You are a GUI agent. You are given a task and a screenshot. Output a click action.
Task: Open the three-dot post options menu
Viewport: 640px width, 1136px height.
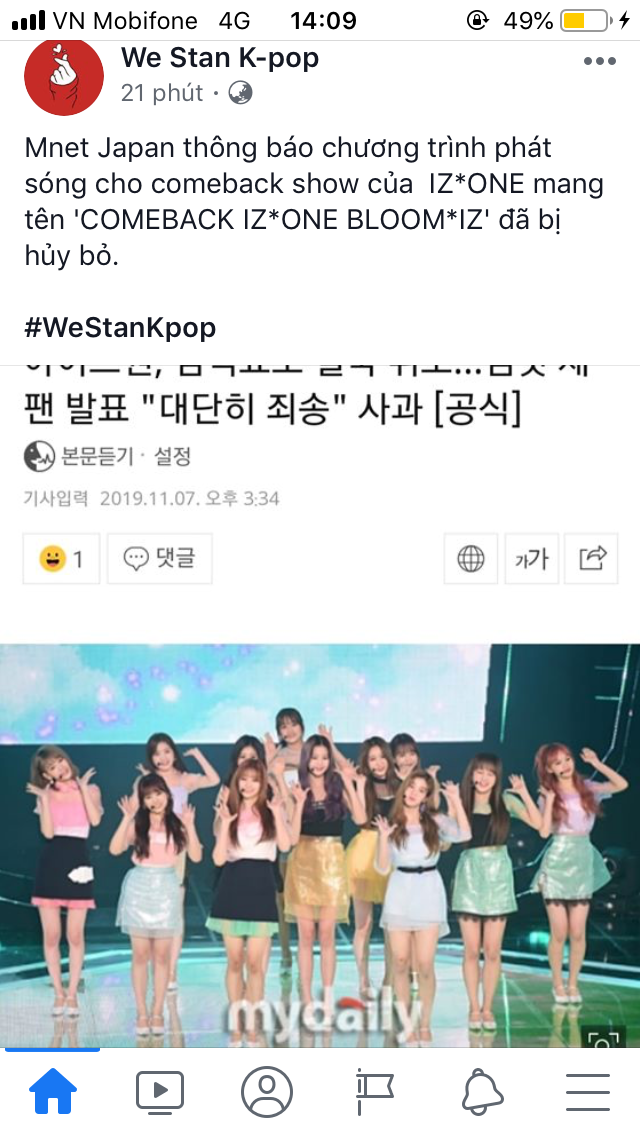(x=599, y=61)
